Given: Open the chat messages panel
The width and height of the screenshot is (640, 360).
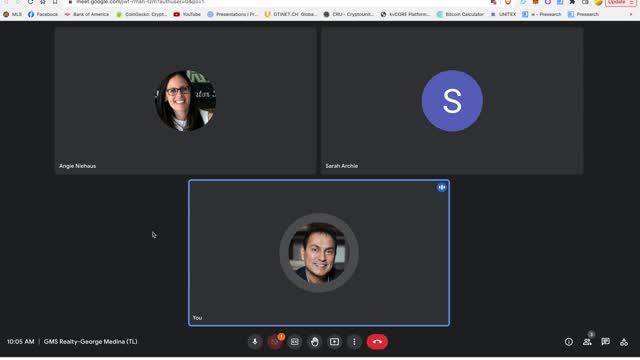Looking at the screenshot, I should pyautogui.click(x=605, y=342).
